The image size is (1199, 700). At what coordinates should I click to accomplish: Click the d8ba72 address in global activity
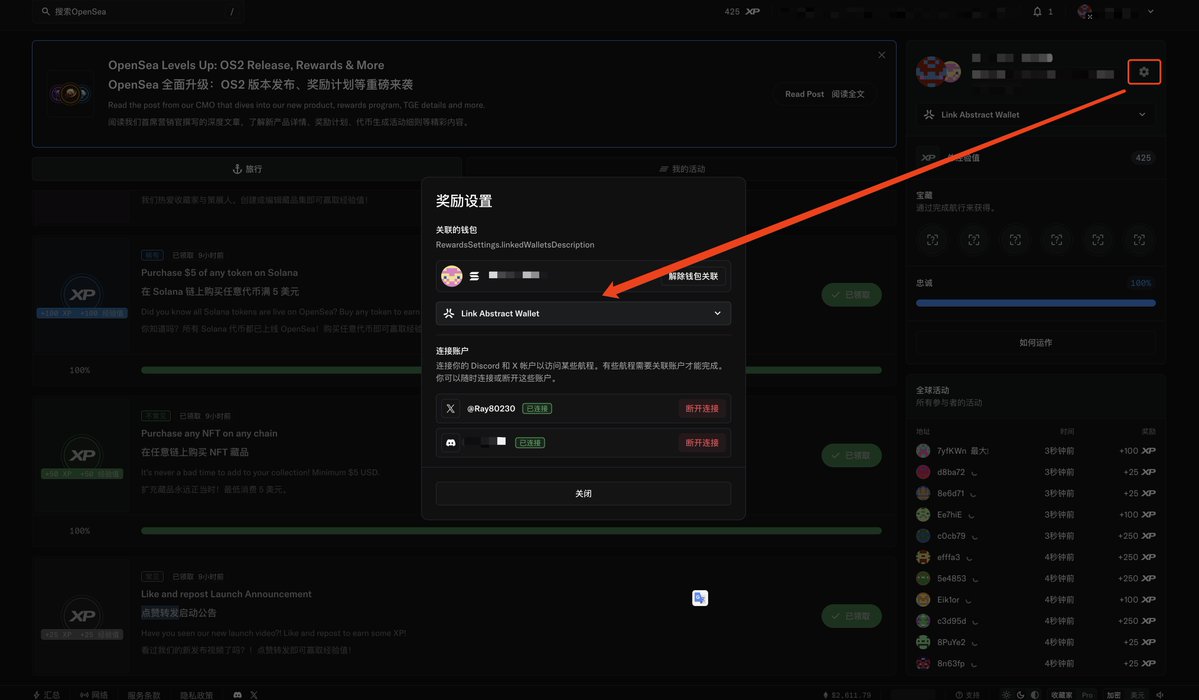pyautogui.click(x=951, y=472)
